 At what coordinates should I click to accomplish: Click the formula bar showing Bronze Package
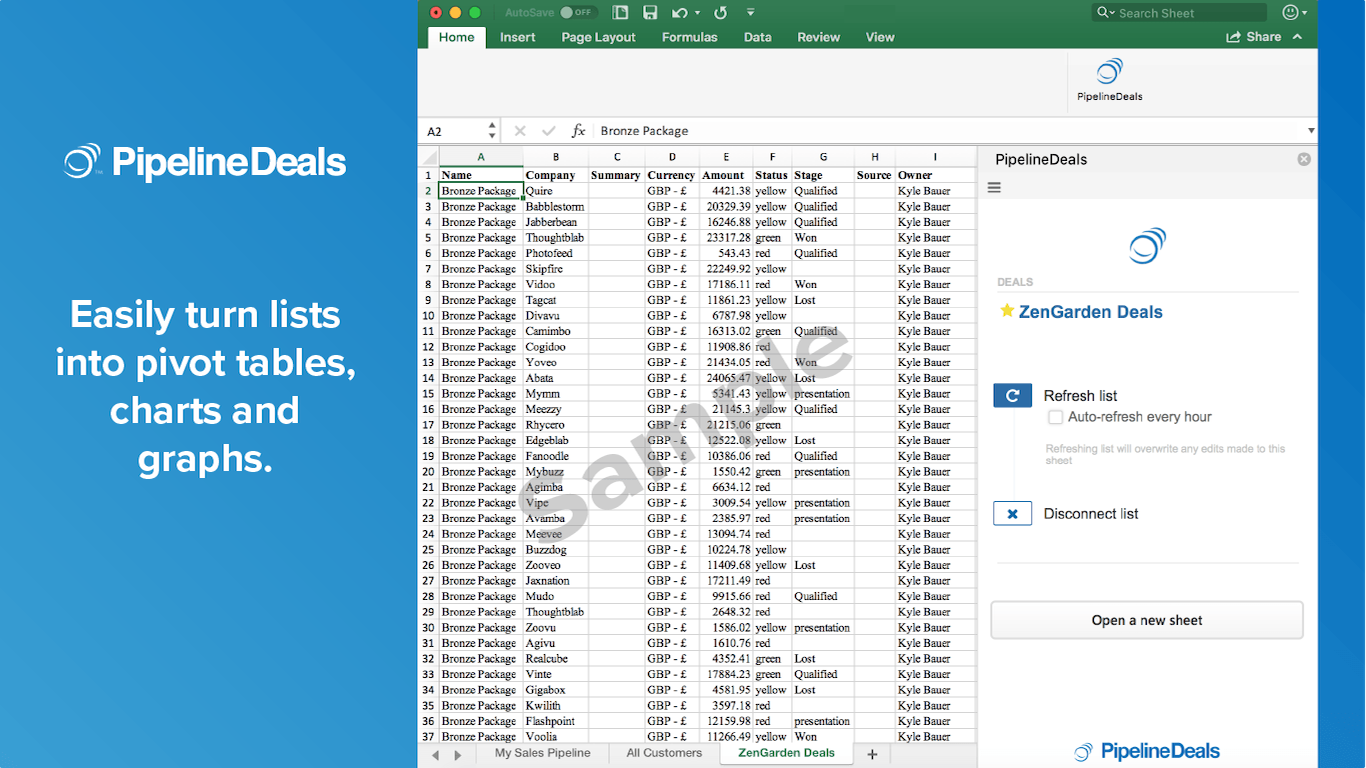coord(948,131)
